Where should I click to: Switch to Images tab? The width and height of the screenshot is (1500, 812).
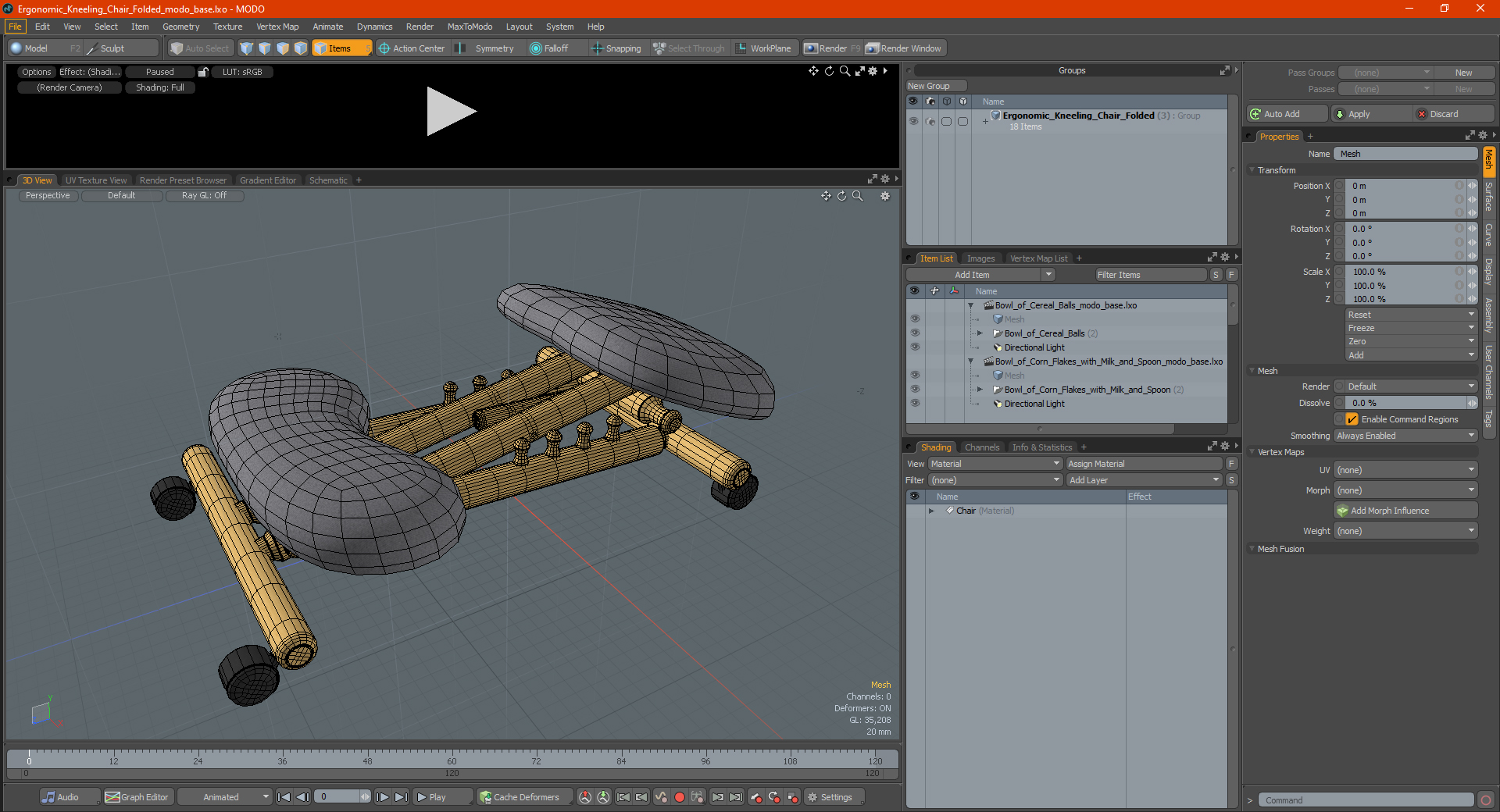click(980, 258)
